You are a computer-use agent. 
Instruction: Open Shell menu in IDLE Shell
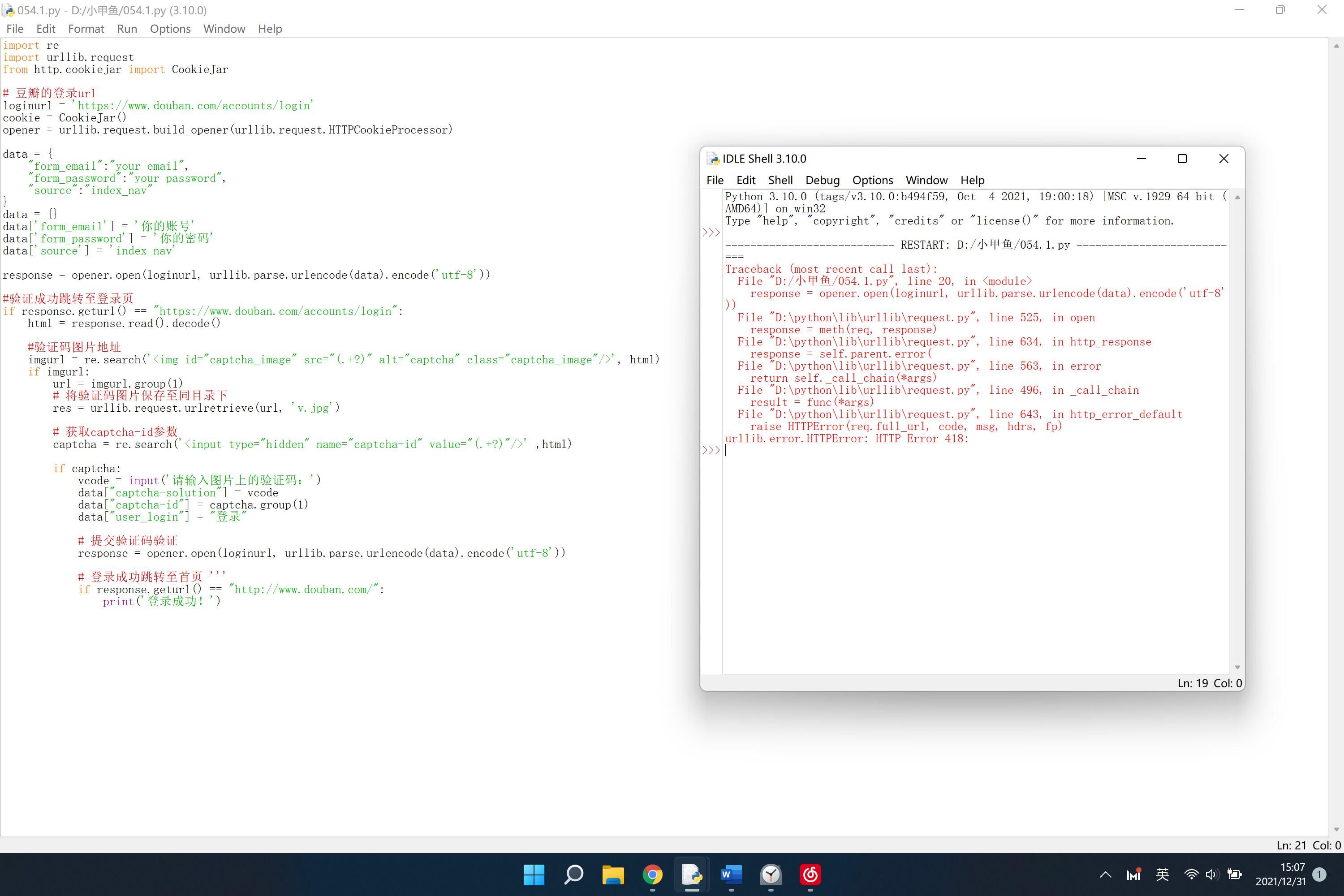780,180
